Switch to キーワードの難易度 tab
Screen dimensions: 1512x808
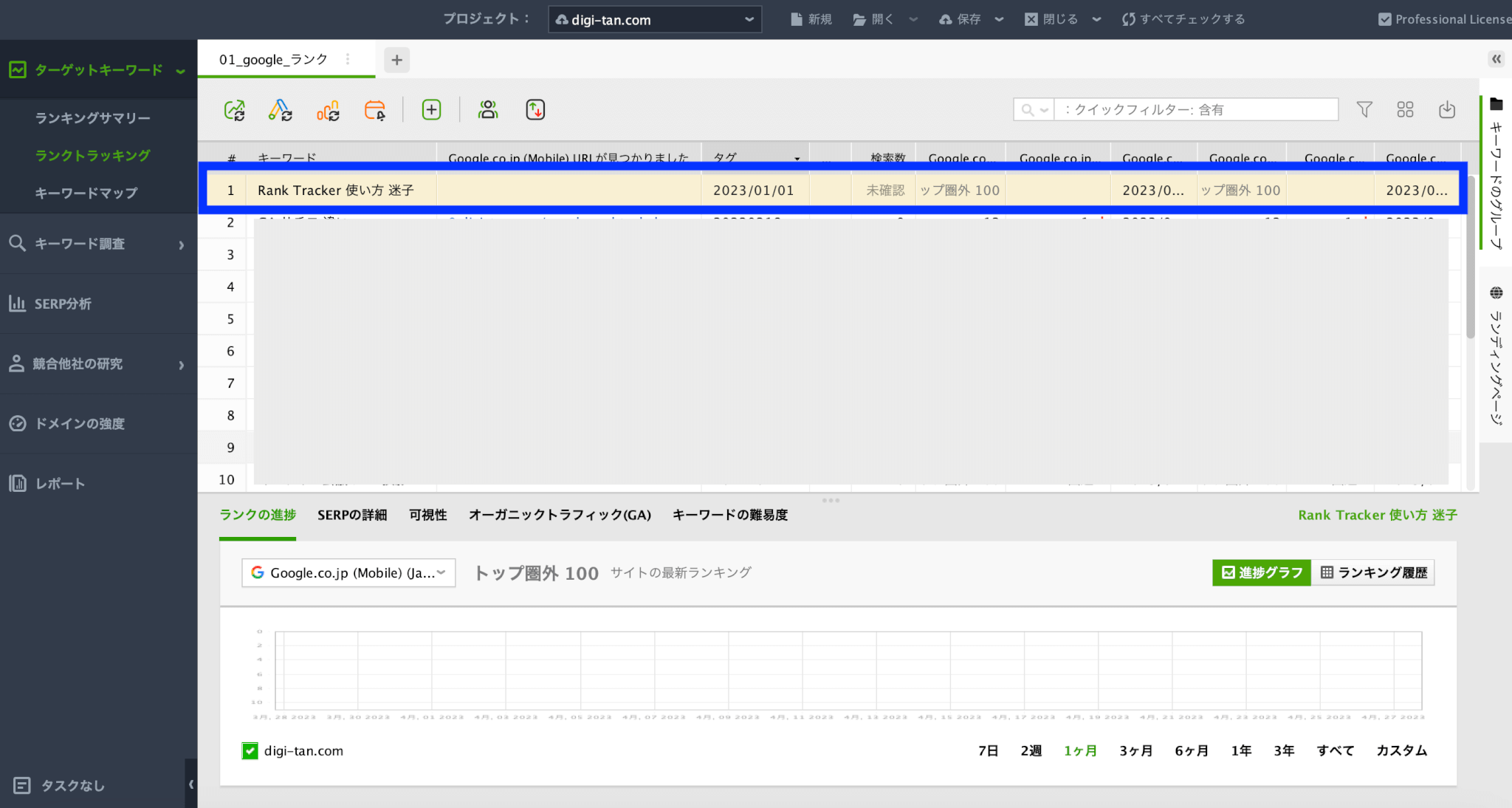[730, 515]
